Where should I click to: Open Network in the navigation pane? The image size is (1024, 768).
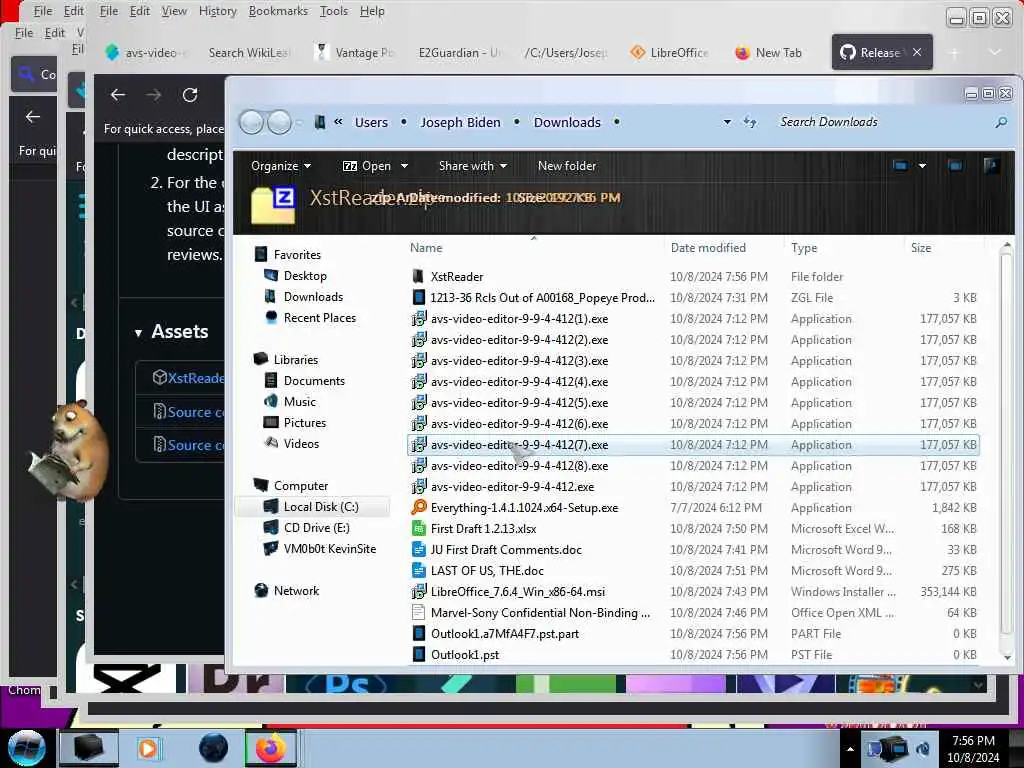[296, 591]
